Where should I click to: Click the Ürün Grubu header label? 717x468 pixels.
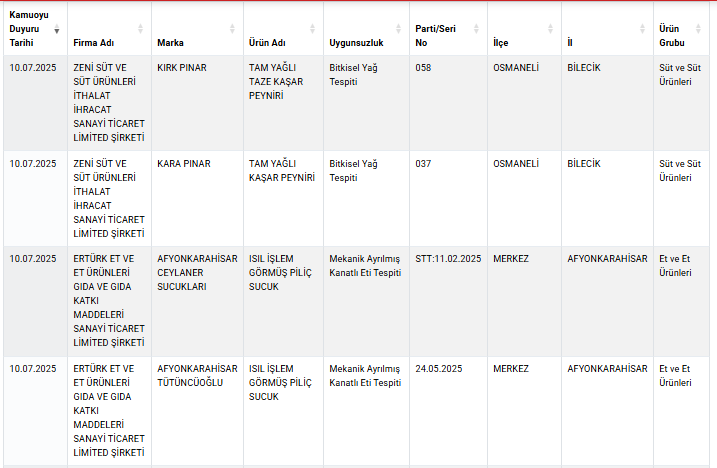point(672,36)
